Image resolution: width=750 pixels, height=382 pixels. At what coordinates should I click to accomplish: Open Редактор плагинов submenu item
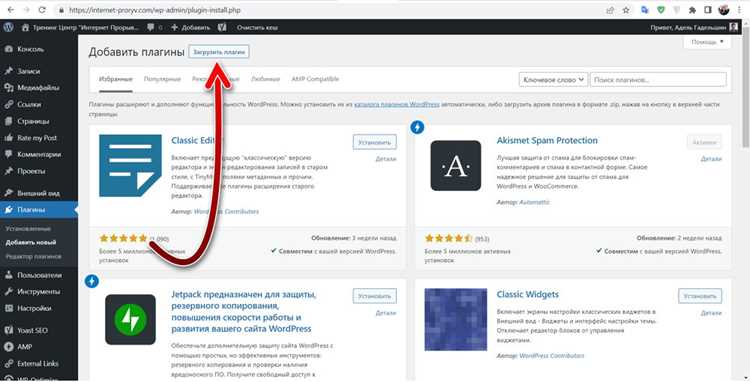(33, 256)
